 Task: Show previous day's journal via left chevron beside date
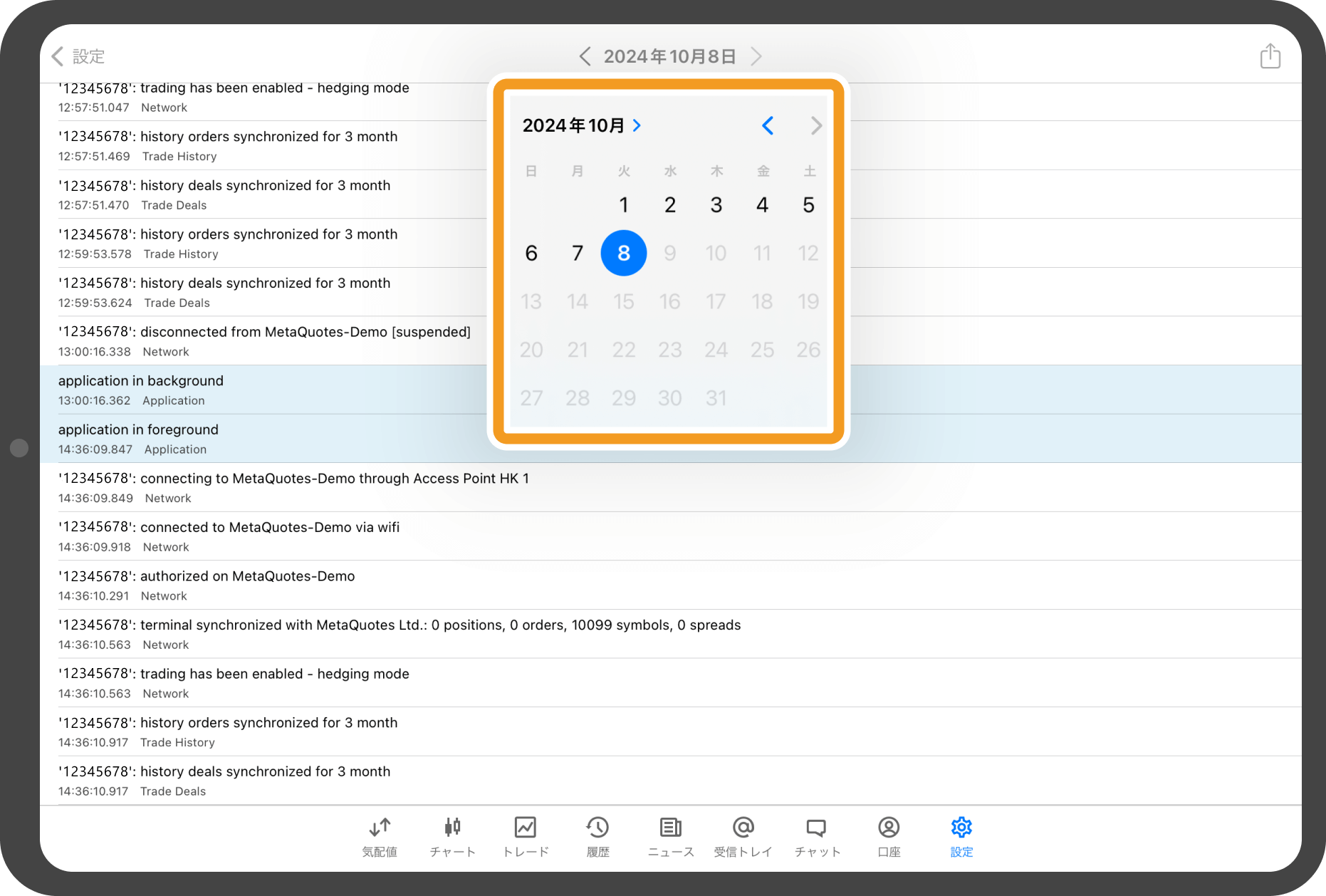(x=585, y=56)
